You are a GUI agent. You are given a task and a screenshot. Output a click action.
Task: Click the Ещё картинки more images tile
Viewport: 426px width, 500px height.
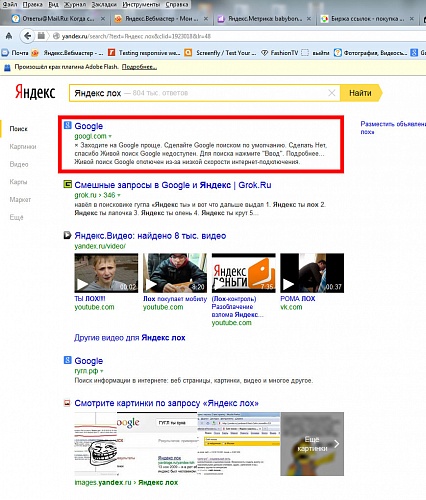coord(312,444)
